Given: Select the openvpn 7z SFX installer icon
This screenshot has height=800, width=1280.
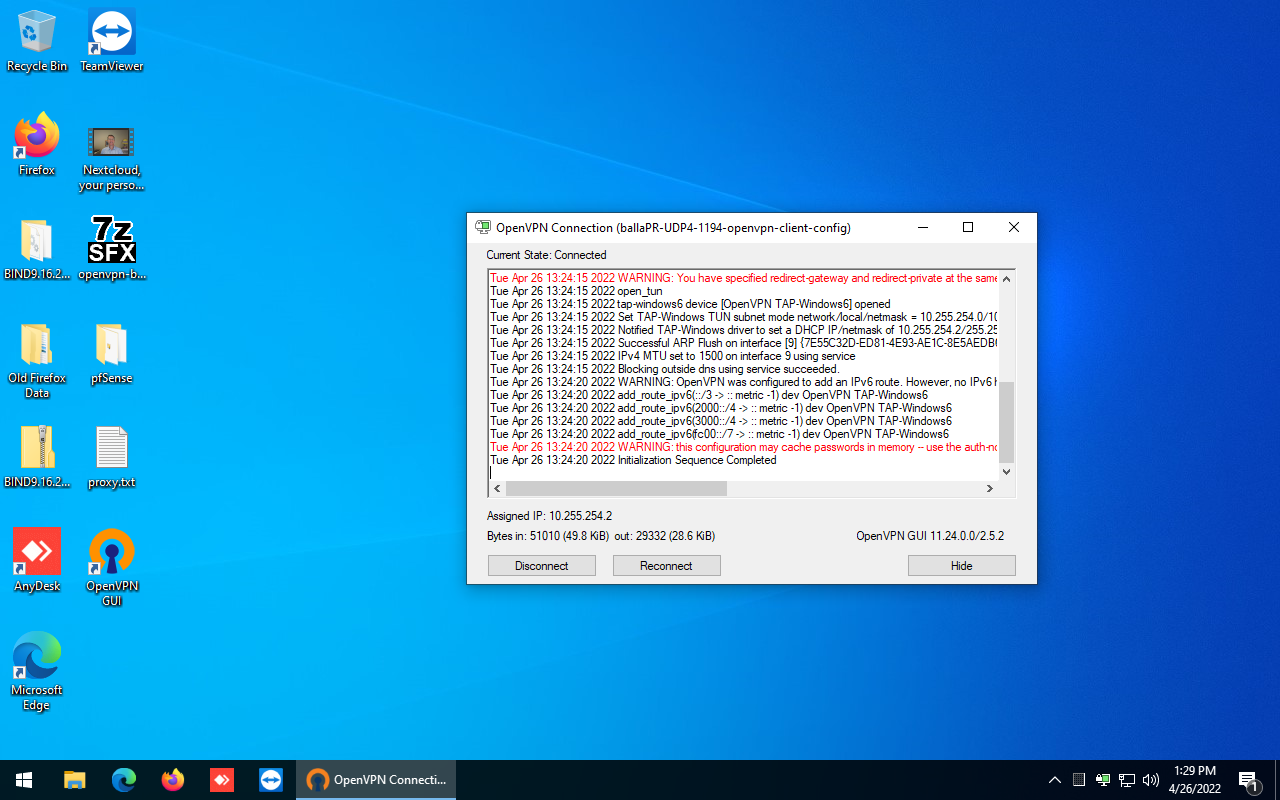Looking at the screenshot, I should [112, 241].
